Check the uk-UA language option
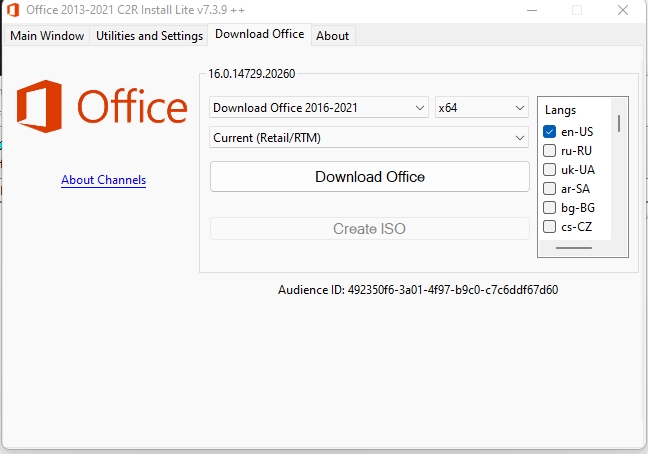 549,170
